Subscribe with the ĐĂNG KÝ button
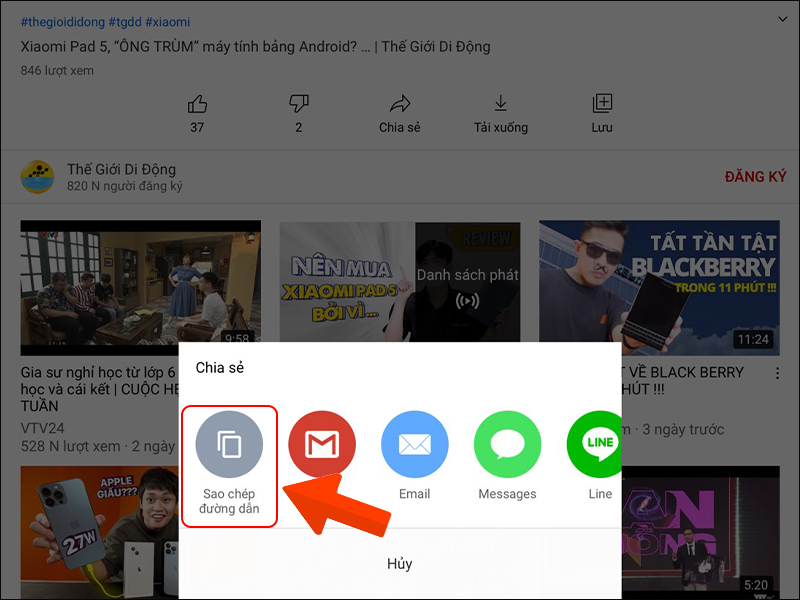 point(756,177)
